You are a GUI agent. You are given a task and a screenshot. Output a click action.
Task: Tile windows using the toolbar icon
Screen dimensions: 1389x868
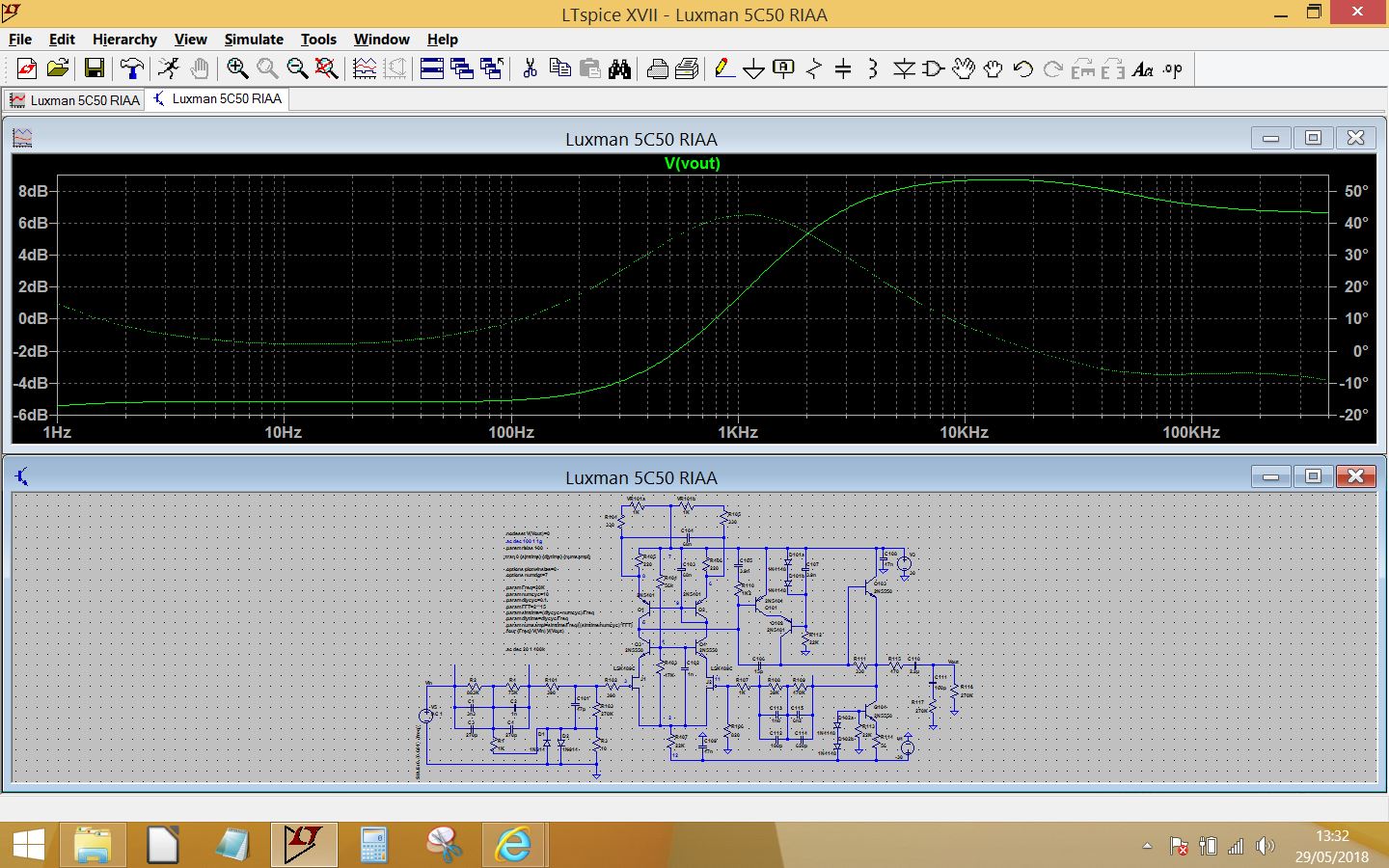[x=432, y=68]
